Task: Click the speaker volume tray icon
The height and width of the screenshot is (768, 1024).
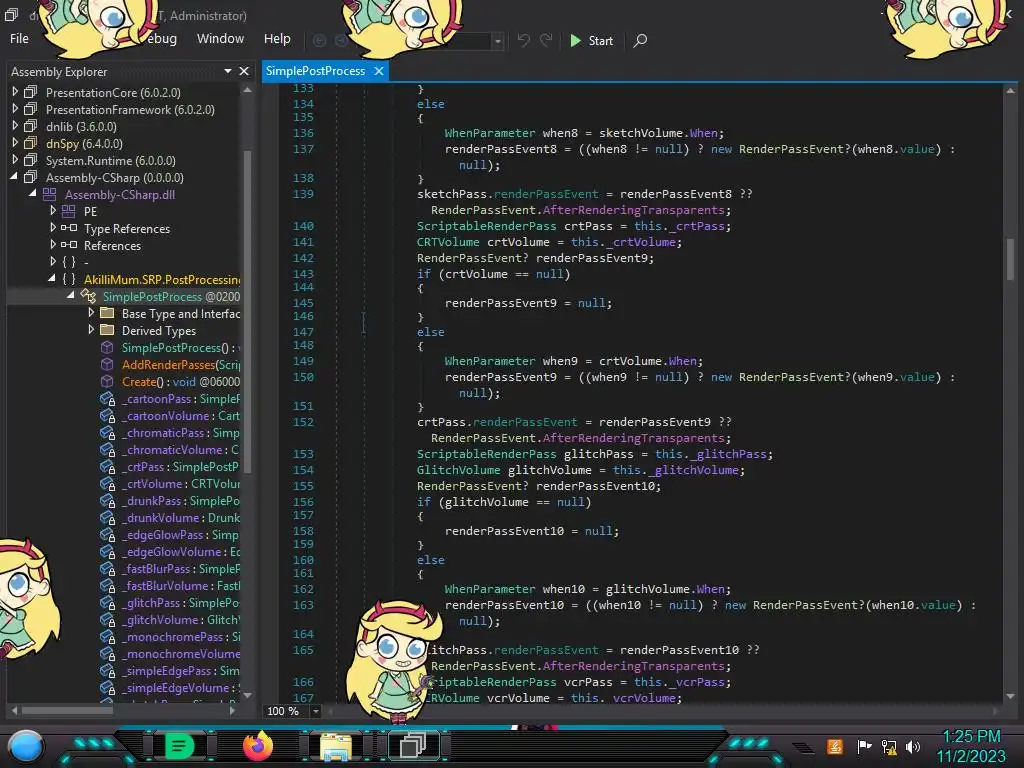Action: point(913,746)
